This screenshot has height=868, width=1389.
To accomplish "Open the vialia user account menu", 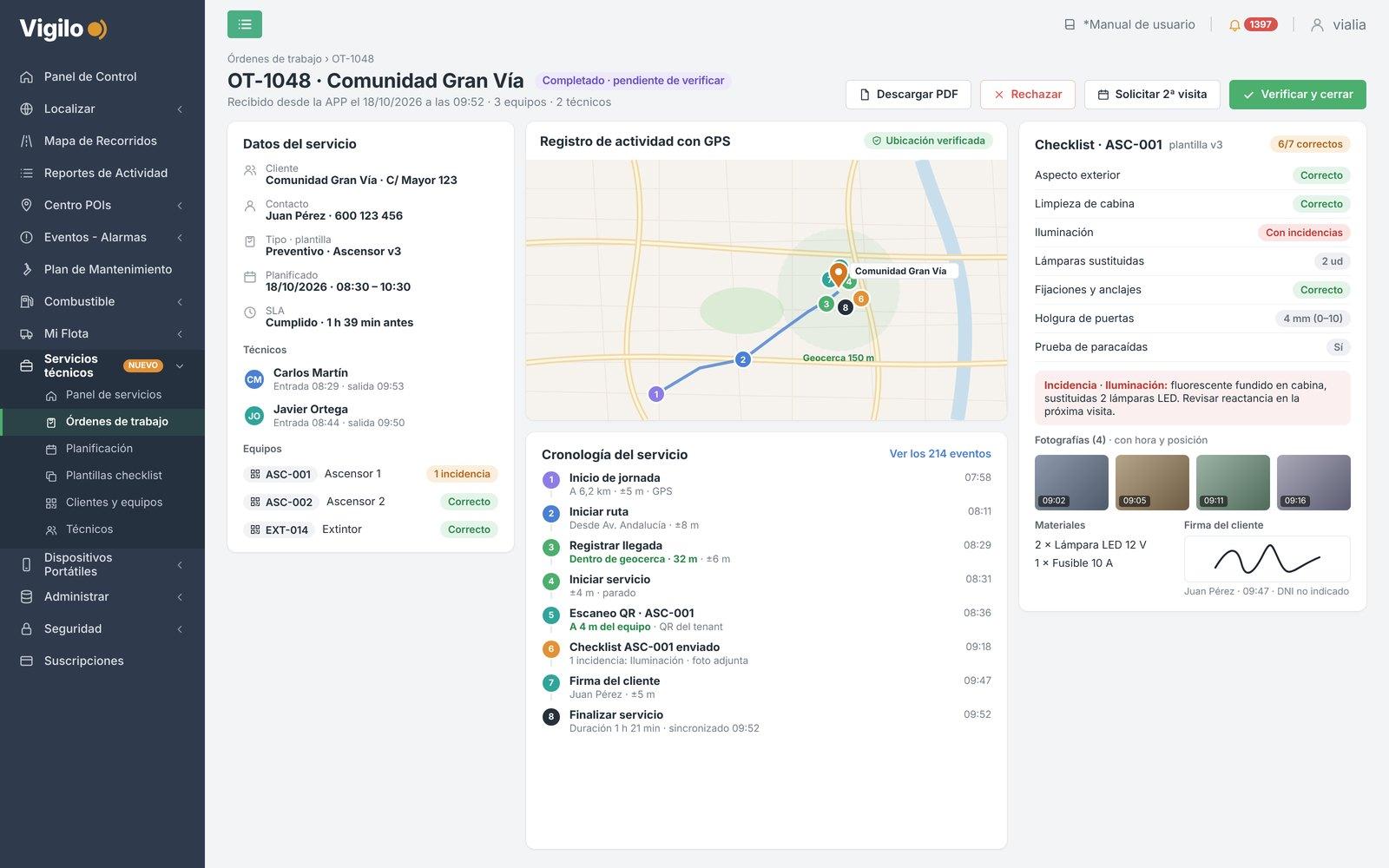I will point(1338,24).
